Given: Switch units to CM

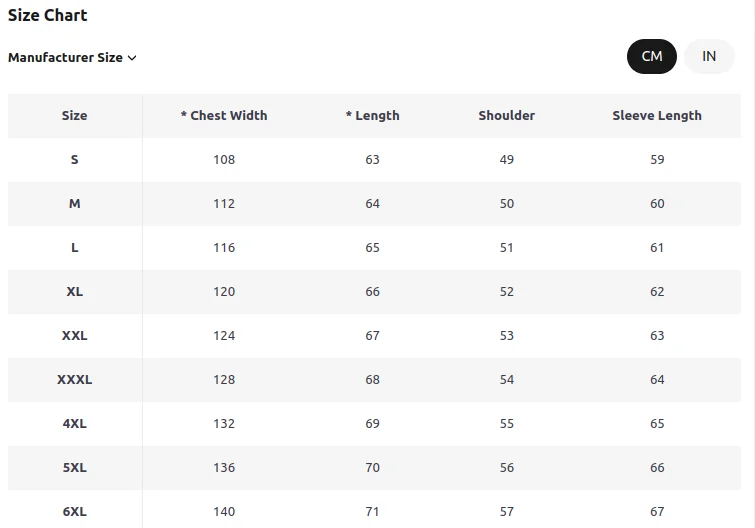Looking at the screenshot, I should 651,56.
